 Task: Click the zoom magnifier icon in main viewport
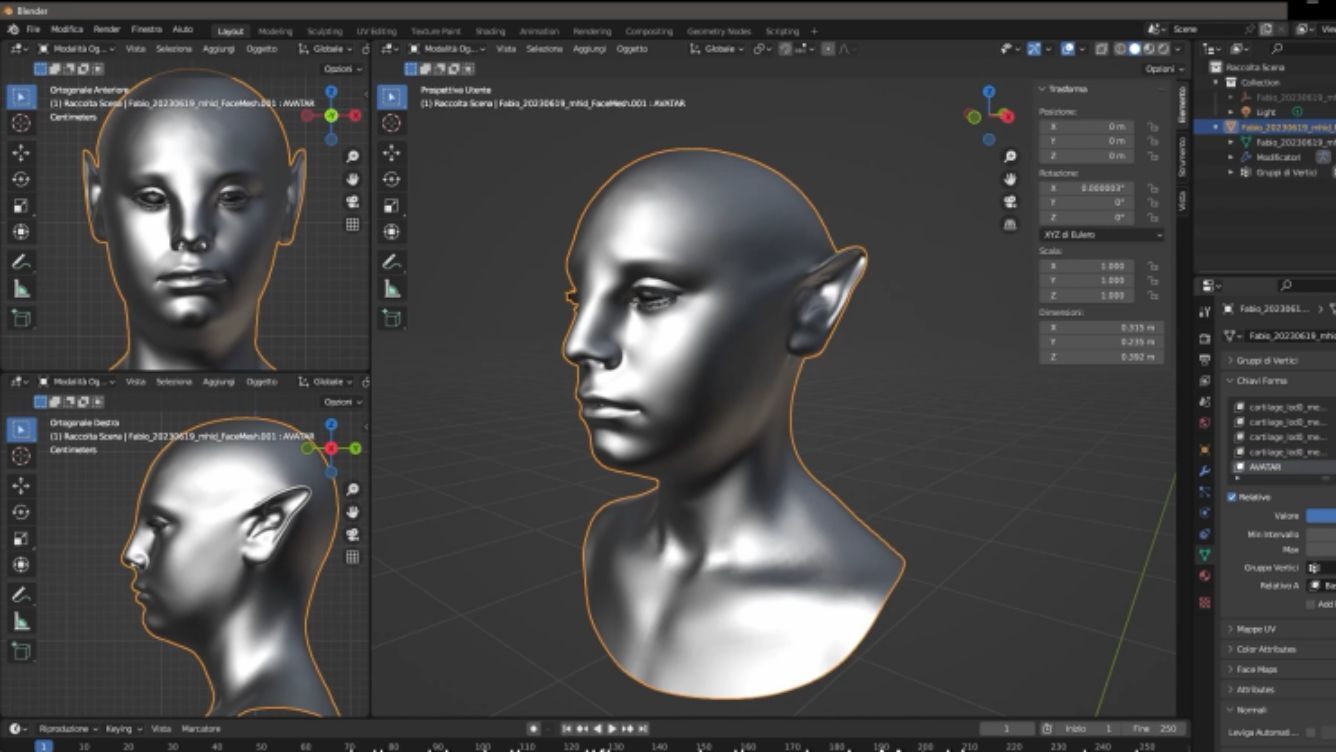tap(1010, 157)
